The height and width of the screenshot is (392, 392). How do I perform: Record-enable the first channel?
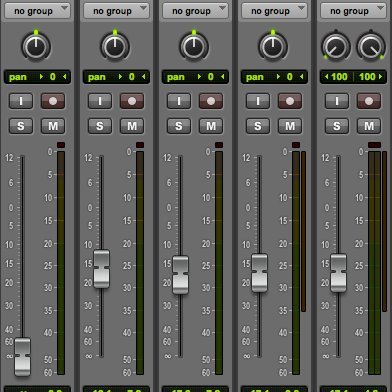pyautogui.click(x=53, y=101)
